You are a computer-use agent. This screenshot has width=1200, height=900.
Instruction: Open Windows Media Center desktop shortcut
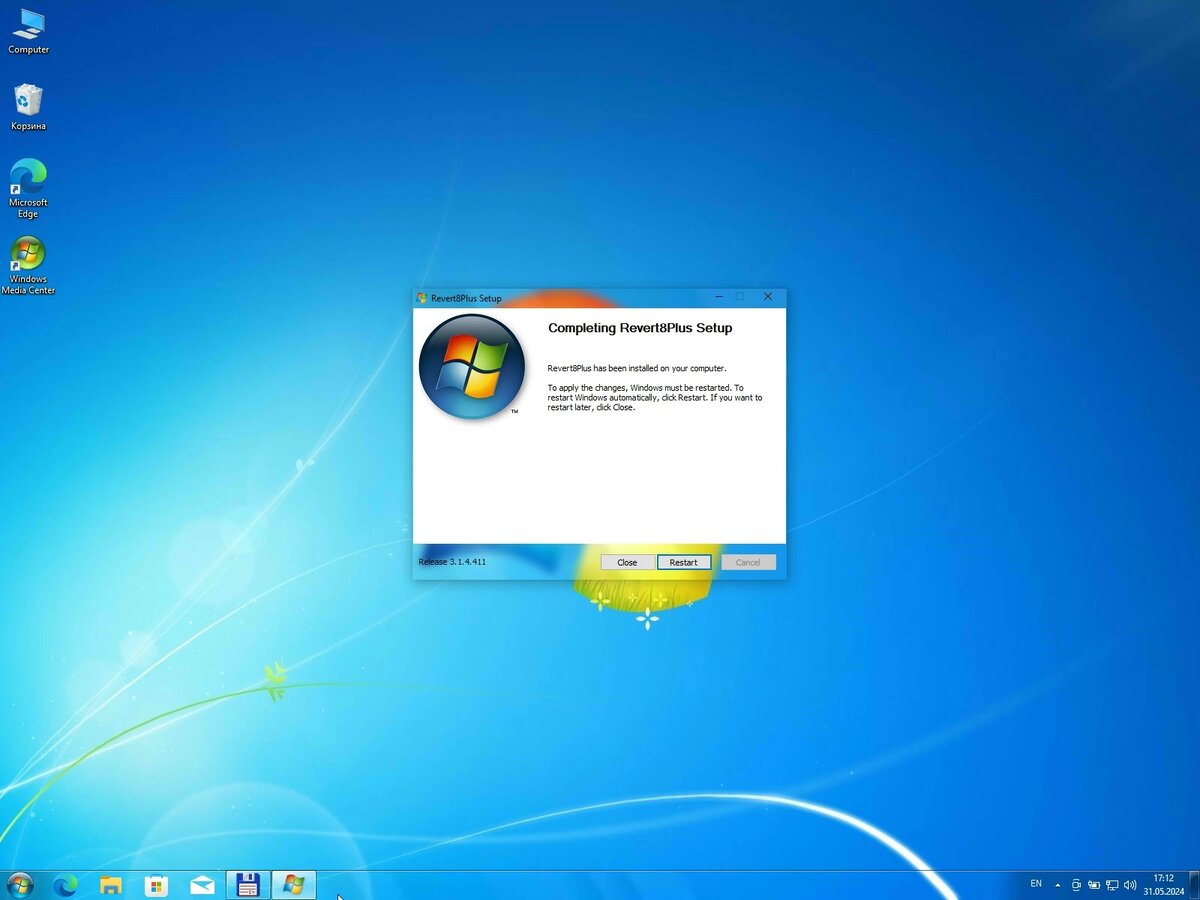(x=28, y=266)
